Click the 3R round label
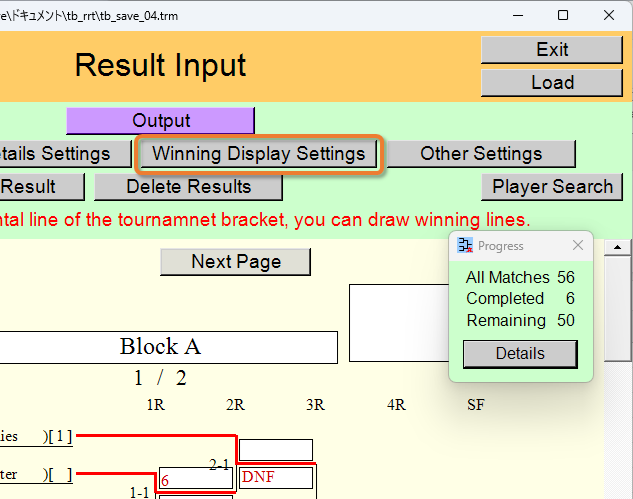Image resolution: width=633 pixels, height=499 pixels. coord(315,405)
